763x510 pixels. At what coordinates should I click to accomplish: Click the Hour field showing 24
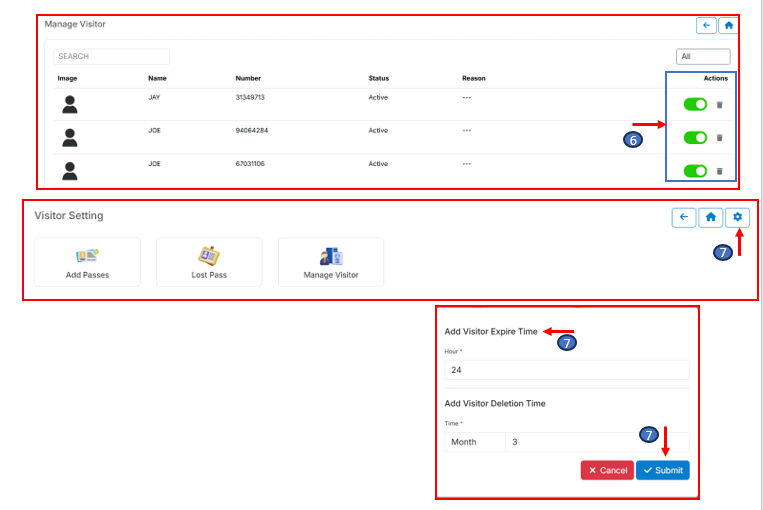pos(566,370)
